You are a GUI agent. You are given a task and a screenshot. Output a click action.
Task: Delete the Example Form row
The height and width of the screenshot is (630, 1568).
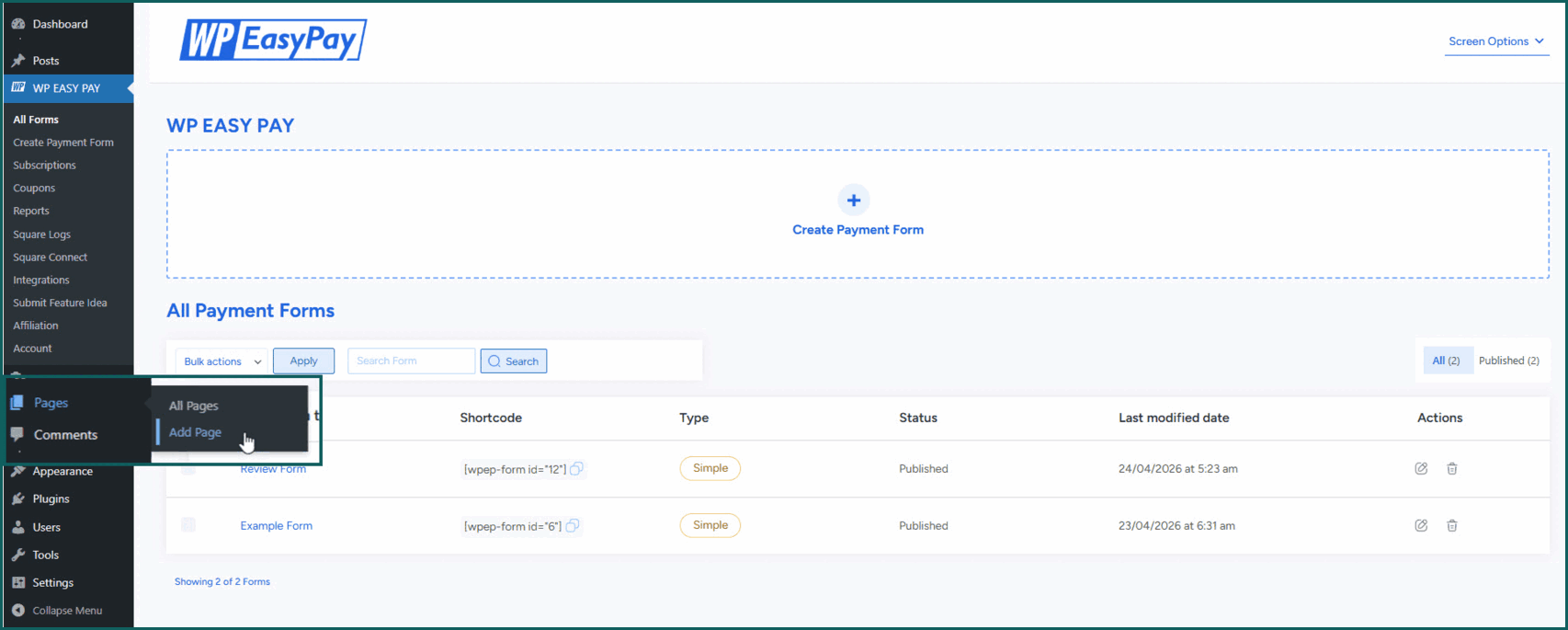(x=1452, y=525)
